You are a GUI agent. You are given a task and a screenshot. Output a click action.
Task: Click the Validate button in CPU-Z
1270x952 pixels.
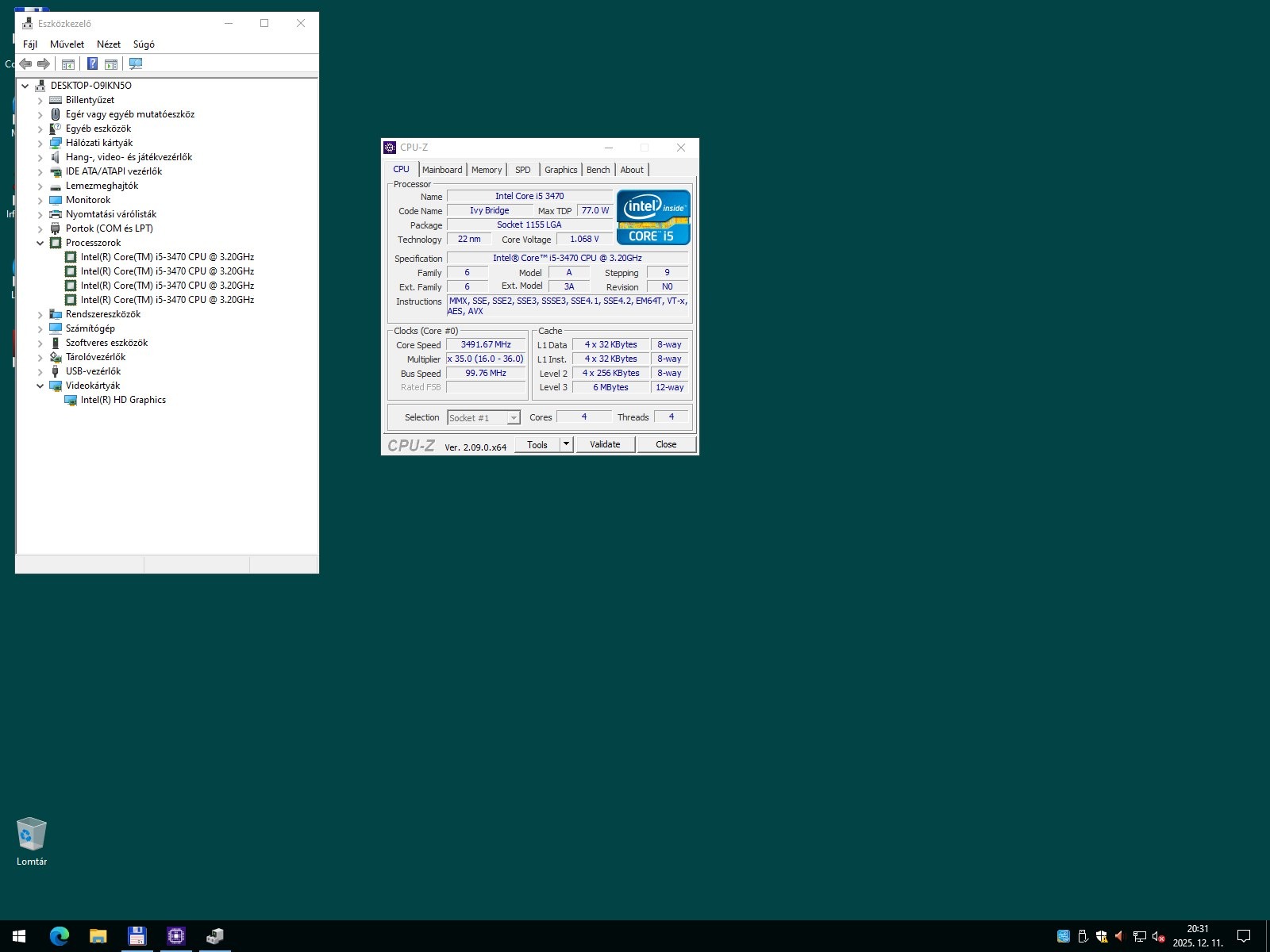click(605, 444)
